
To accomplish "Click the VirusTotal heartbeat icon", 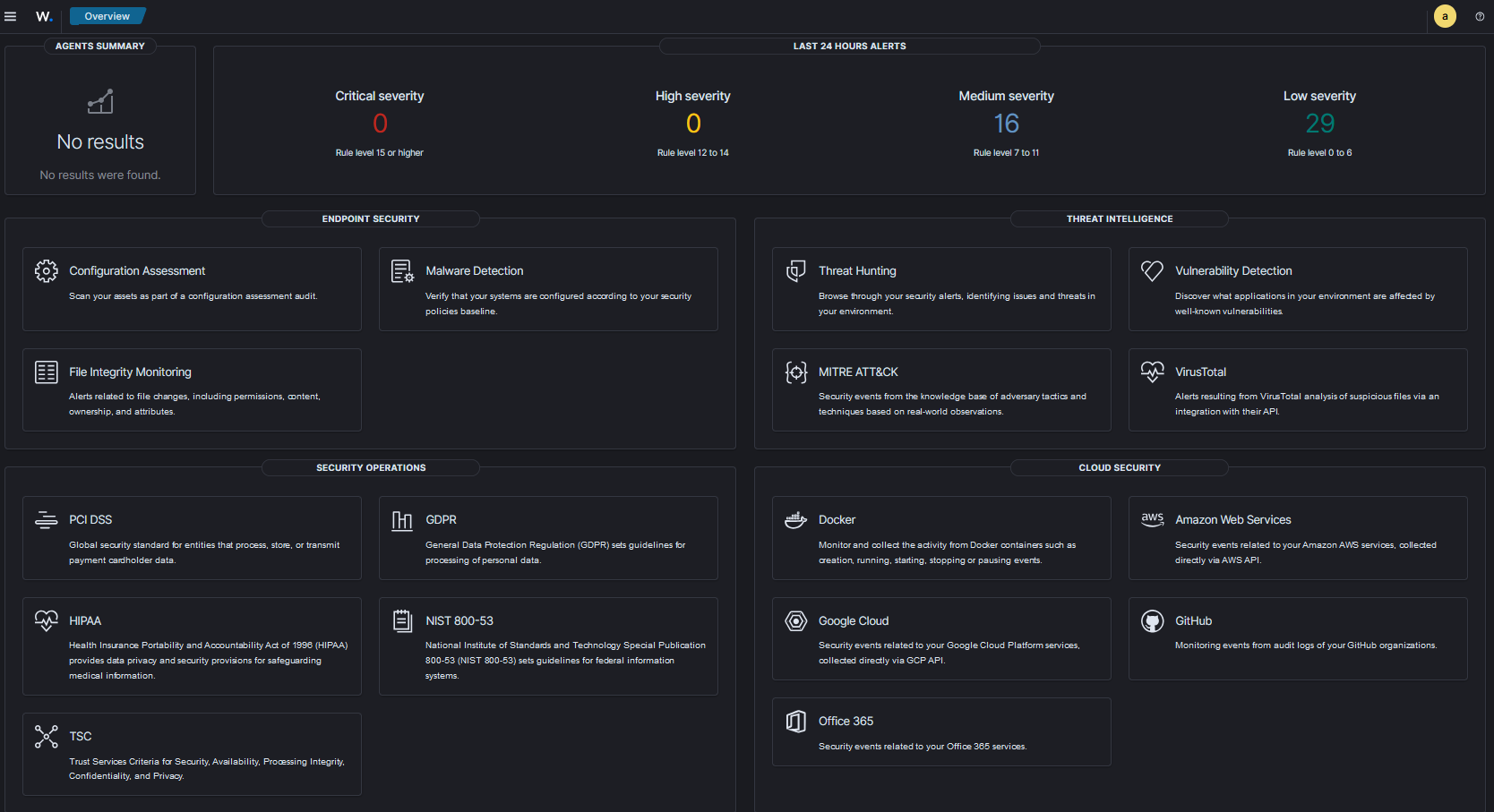I will click(x=1153, y=372).
